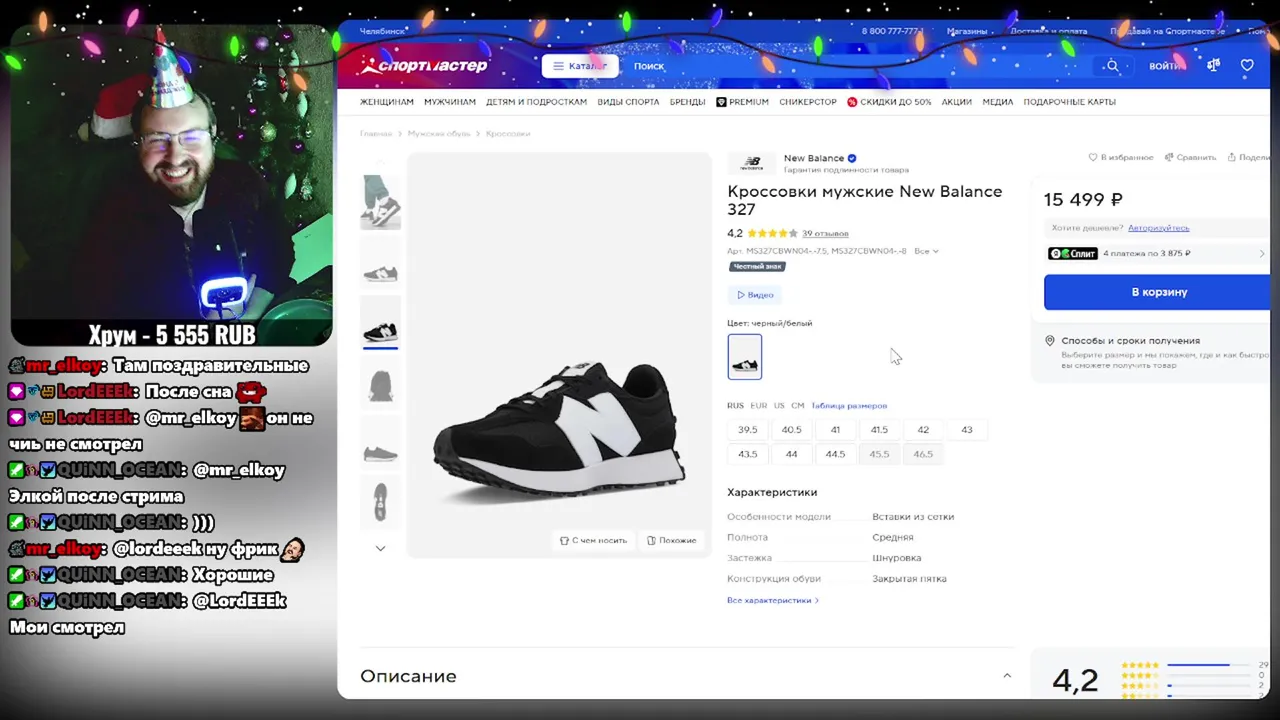Click the verified badge beside New Balance
1280x720 pixels.
[x=852, y=158]
